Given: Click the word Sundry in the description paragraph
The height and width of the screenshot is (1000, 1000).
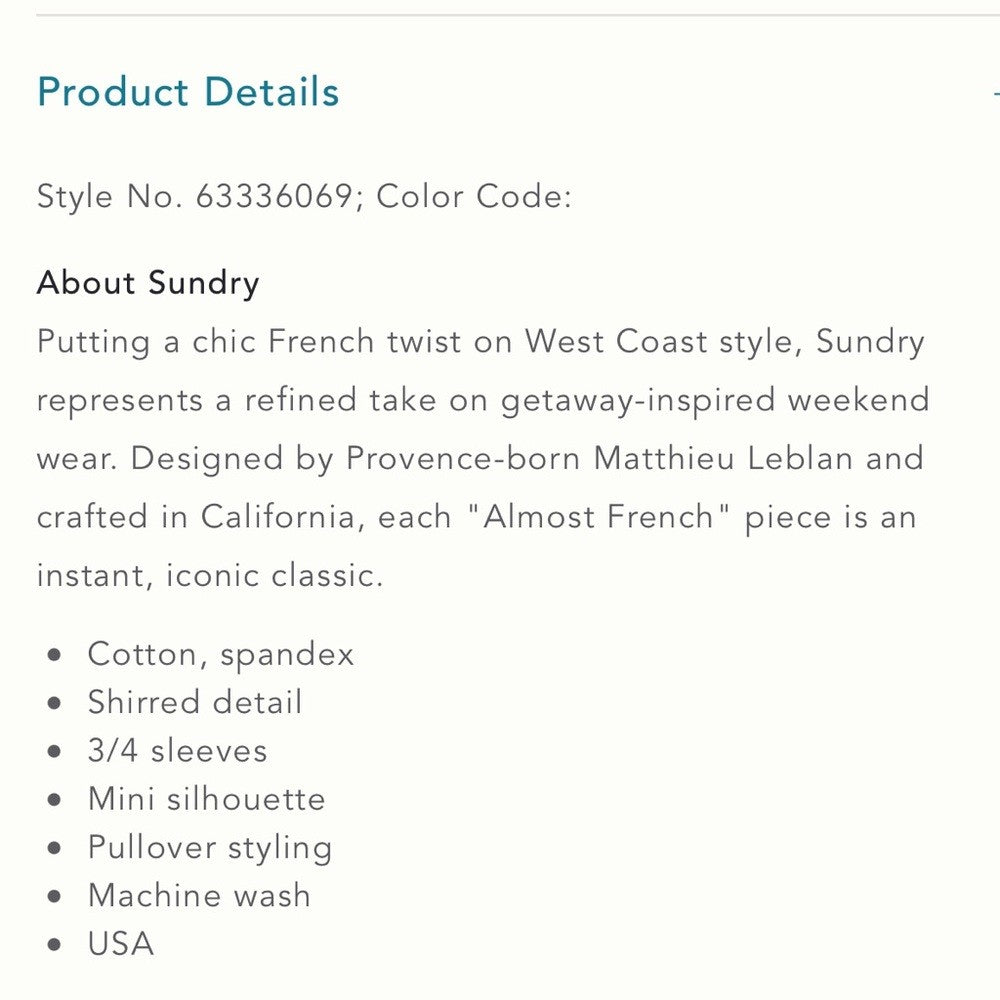Looking at the screenshot, I should click(x=870, y=342).
